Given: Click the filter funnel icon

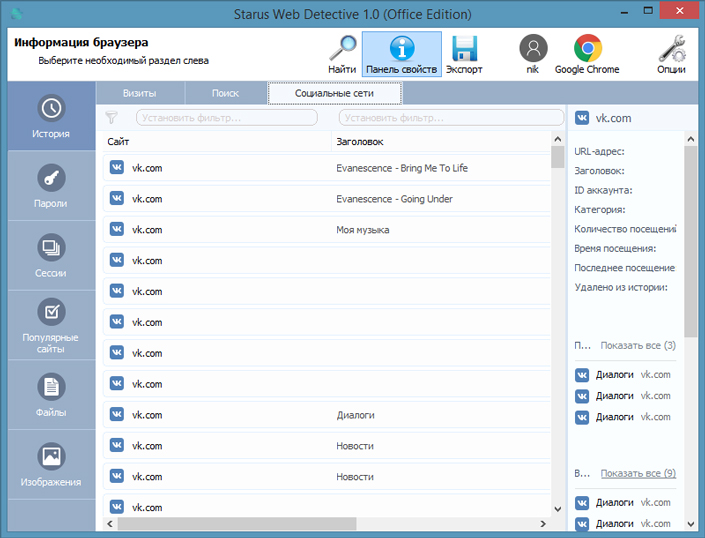Looking at the screenshot, I should click(x=112, y=118).
